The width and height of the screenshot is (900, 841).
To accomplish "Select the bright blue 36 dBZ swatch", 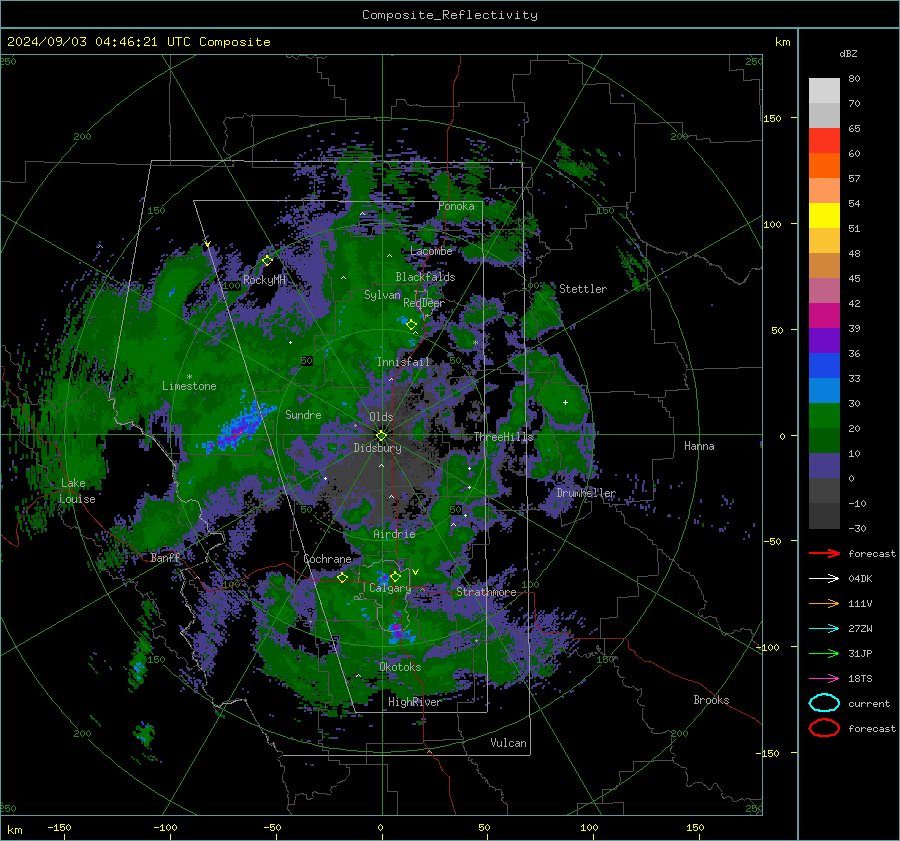I will pyautogui.click(x=824, y=365).
